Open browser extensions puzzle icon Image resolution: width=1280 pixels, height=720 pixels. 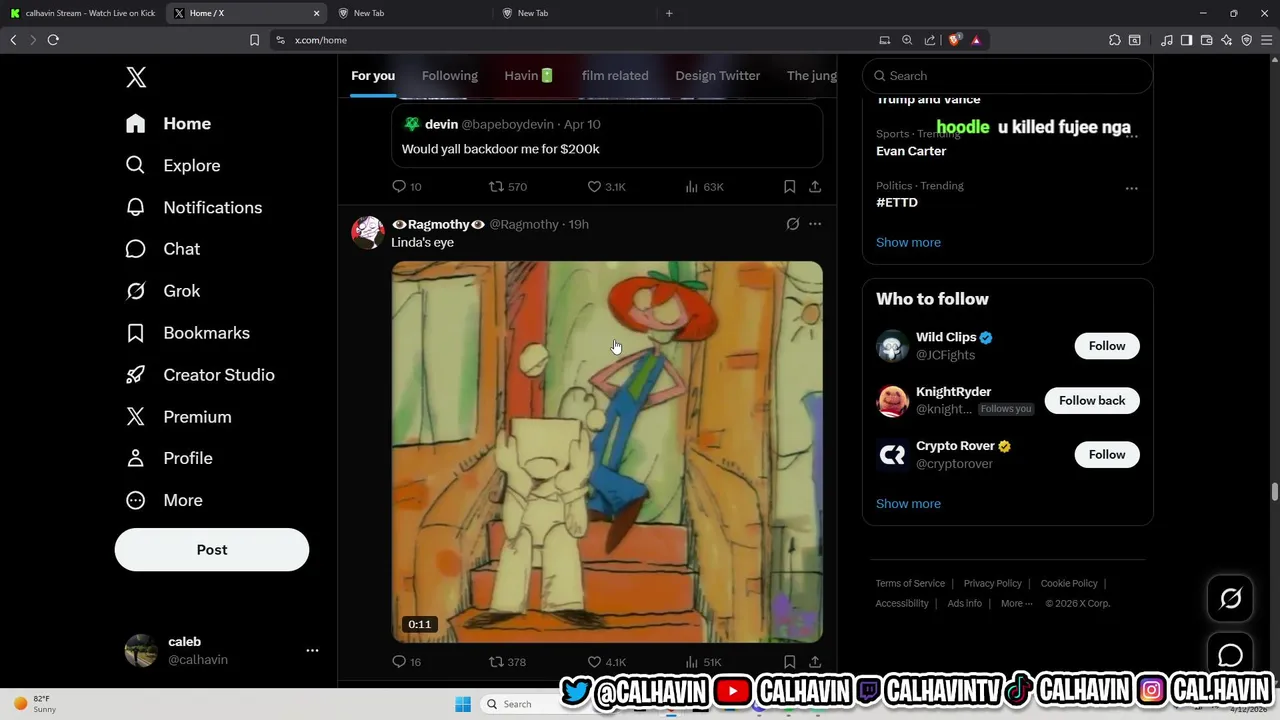tap(1114, 40)
